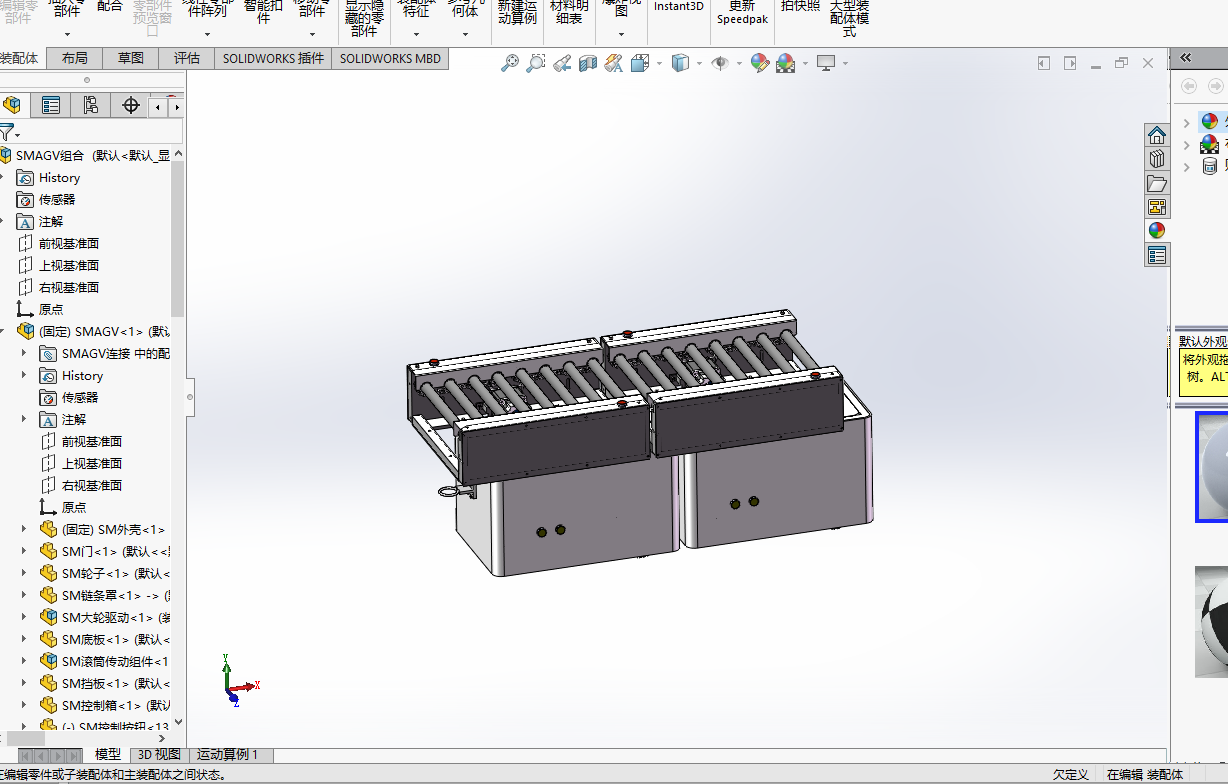The height and width of the screenshot is (784, 1228).
Task: Switch to SOLIDWORKS 插件 tab
Action: coord(273,58)
